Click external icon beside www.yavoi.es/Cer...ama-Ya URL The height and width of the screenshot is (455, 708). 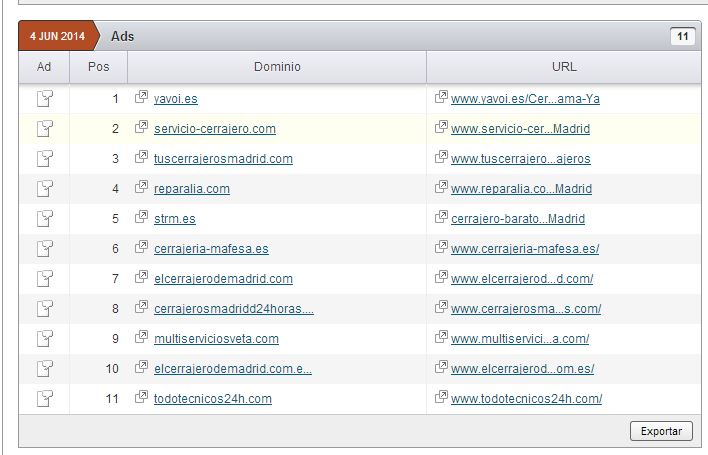point(441,97)
